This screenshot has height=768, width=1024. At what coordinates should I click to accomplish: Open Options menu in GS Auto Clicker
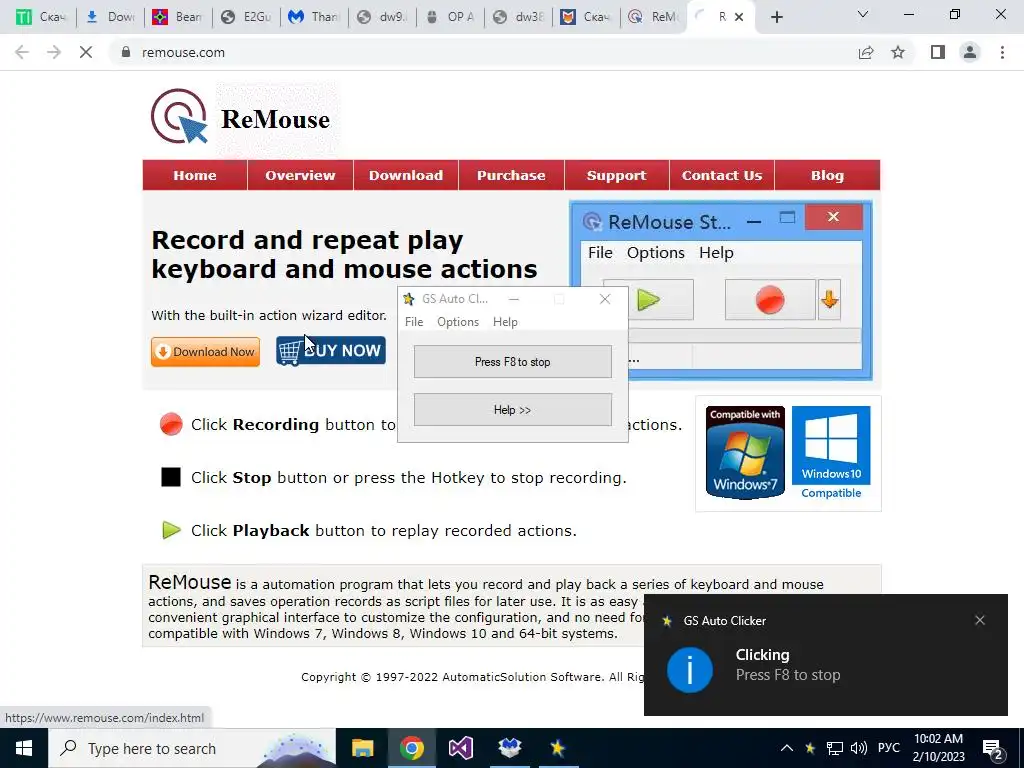458,322
